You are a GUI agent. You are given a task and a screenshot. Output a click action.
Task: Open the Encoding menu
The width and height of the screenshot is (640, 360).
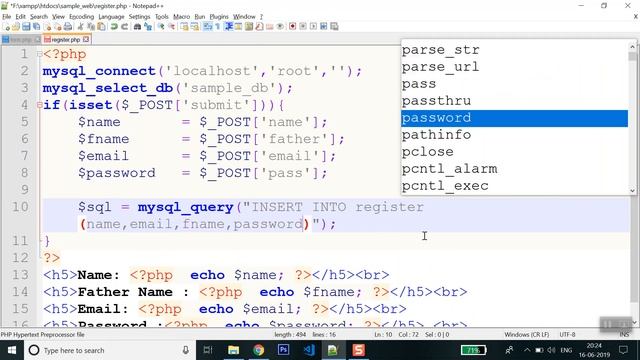click(81, 17)
